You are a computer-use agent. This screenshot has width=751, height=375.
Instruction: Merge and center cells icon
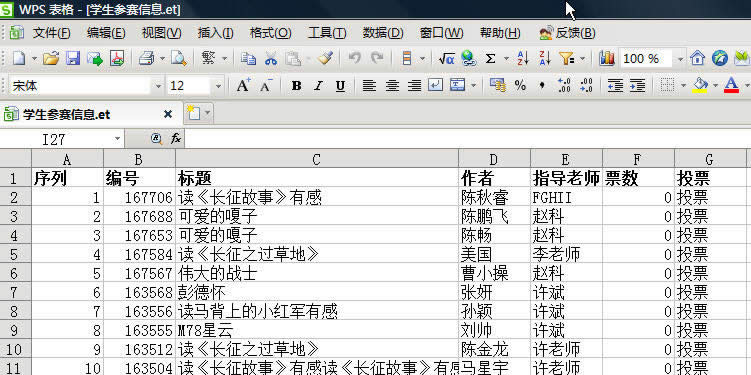pyautogui.click(x=458, y=86)
